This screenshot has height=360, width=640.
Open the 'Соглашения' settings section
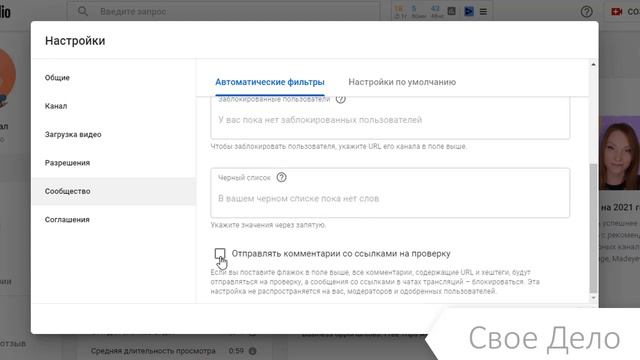point(114,220)
